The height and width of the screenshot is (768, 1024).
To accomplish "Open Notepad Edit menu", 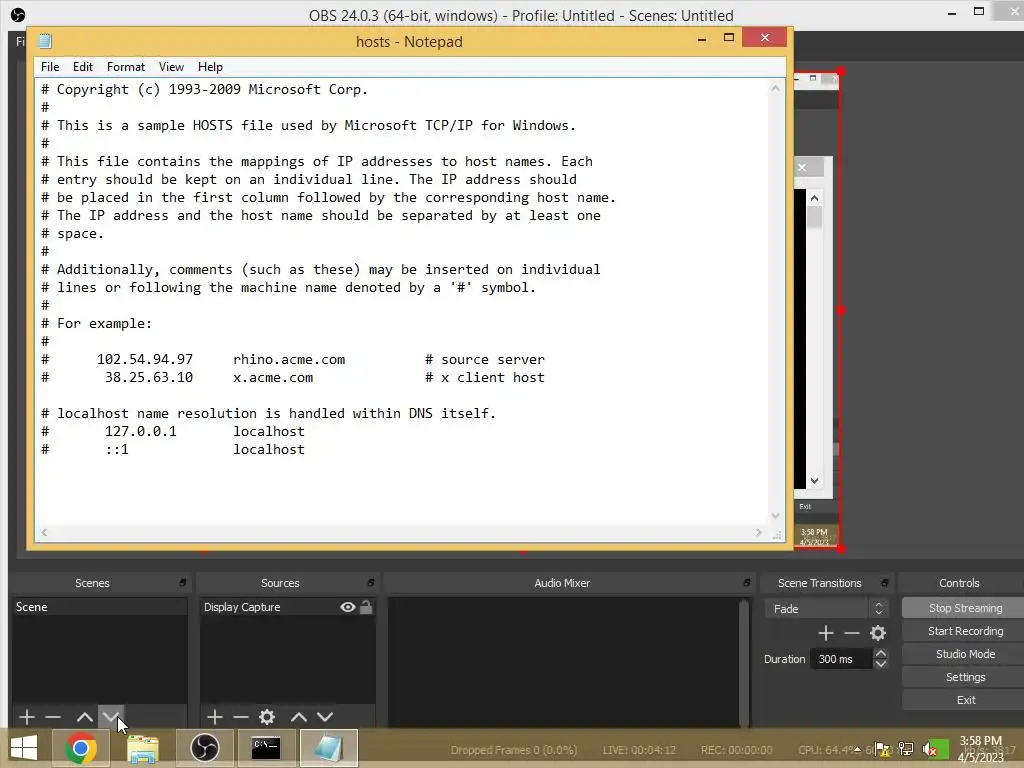I will [x=82, y=67].
